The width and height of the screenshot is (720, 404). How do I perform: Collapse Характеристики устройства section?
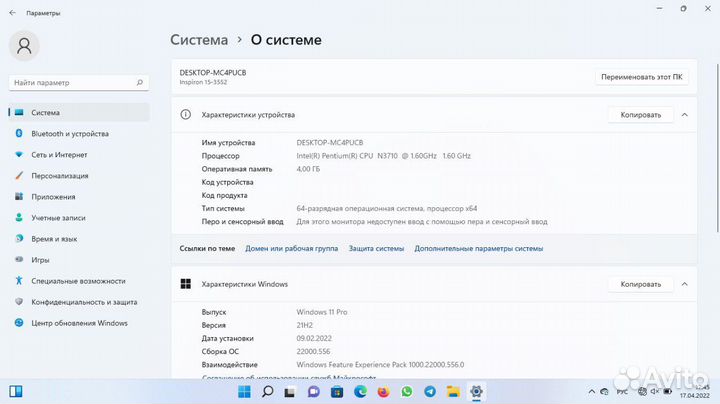click(x=685, y=115)
